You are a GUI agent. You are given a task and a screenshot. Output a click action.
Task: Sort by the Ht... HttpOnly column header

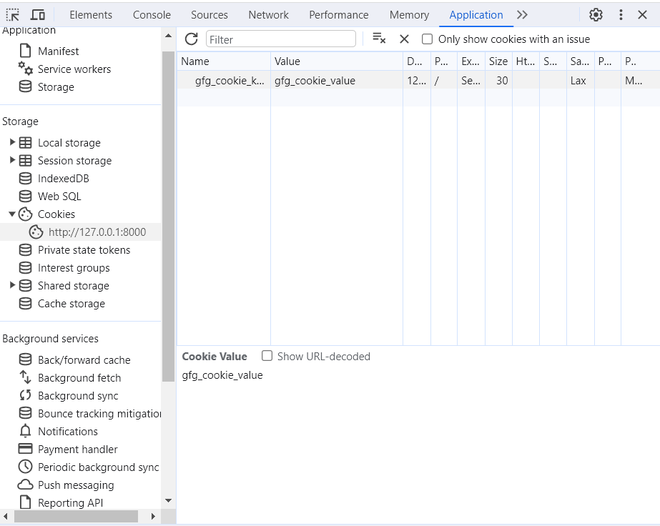pos(526,61)
